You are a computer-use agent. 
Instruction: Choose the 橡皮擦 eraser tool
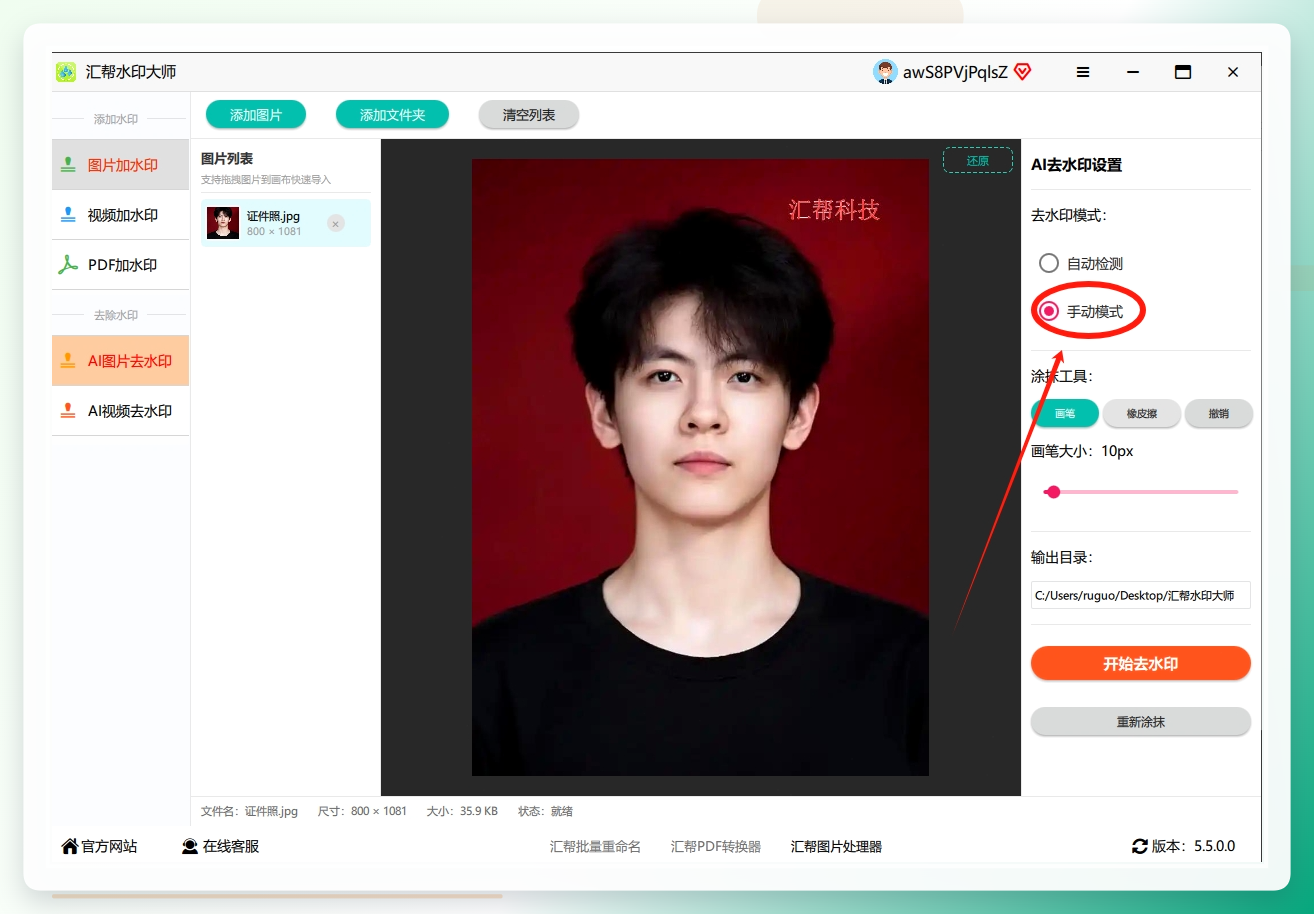[x=1141, y=413]
